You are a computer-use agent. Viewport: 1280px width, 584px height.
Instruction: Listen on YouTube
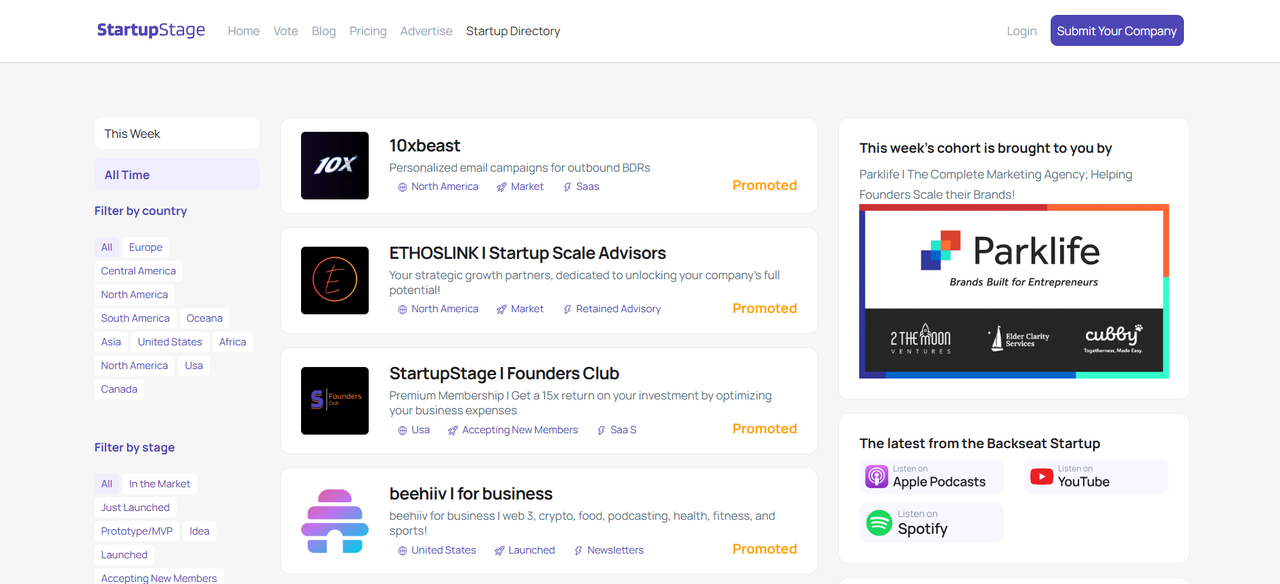pos(1096,476)
